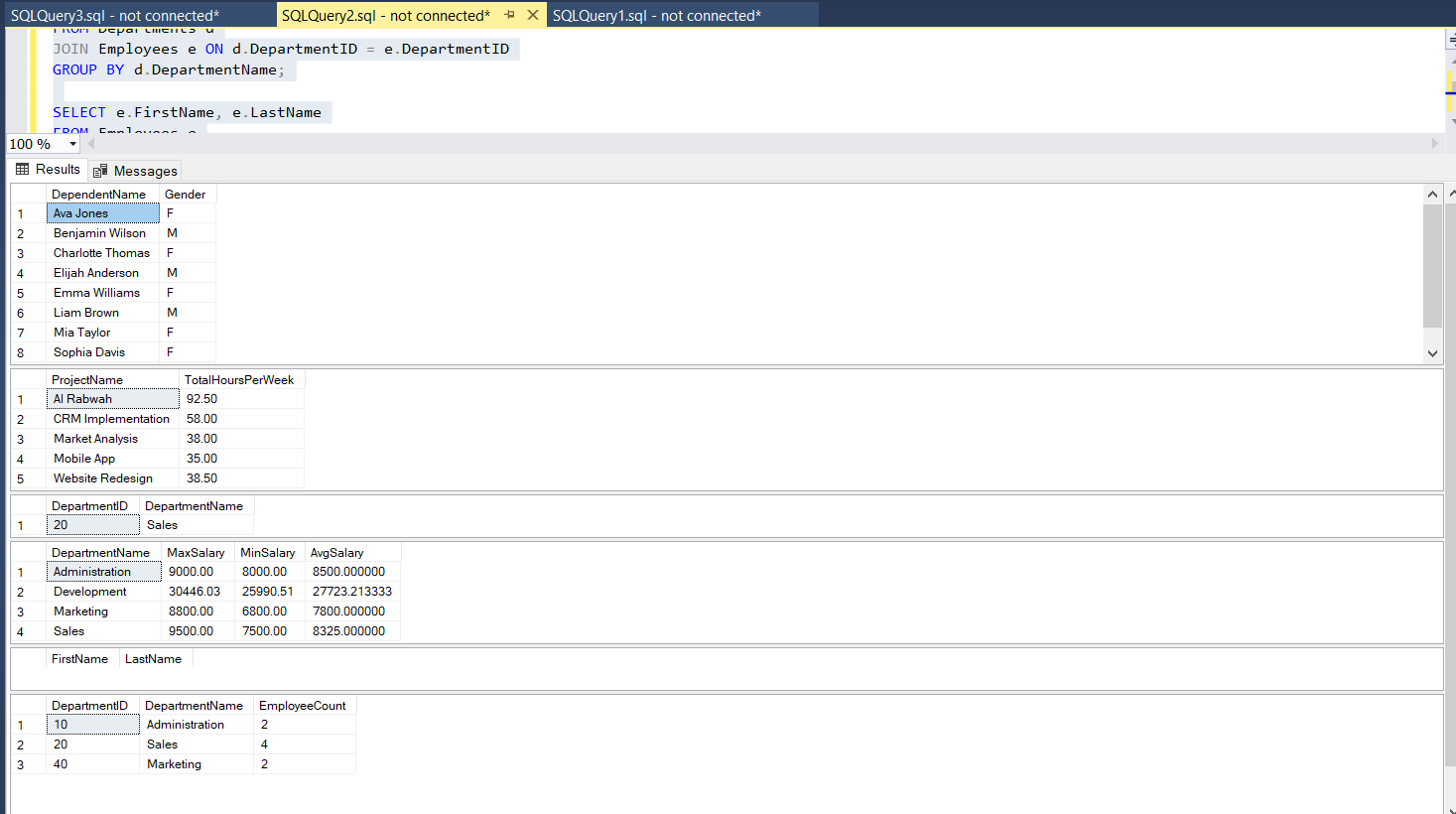Click scroll-up arrow of first result grid
Viewport: 1456px width, 814px height.
click(x=1432, y=195)
